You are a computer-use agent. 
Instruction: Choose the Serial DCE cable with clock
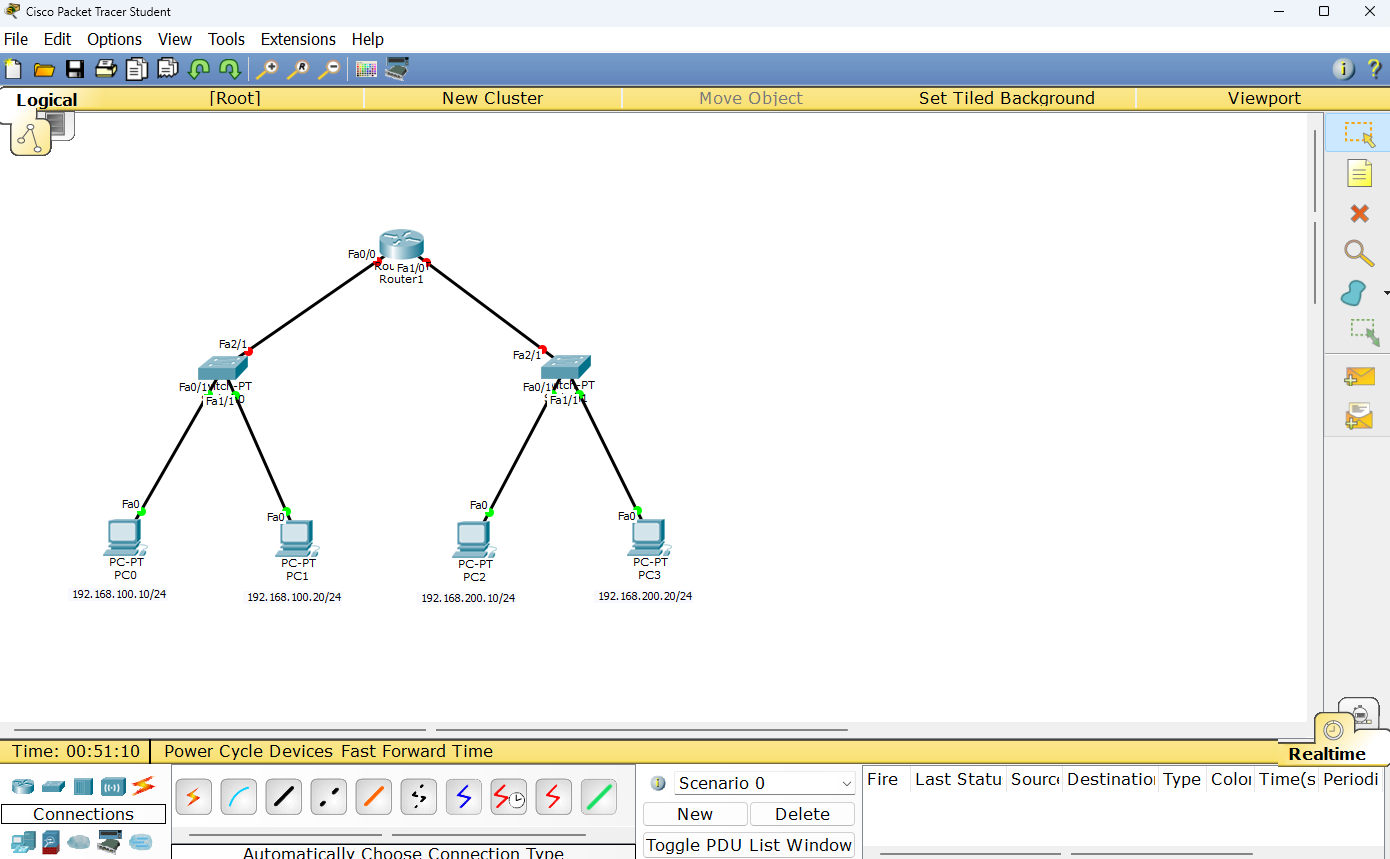pyautogui.click(x=509, y=797)
